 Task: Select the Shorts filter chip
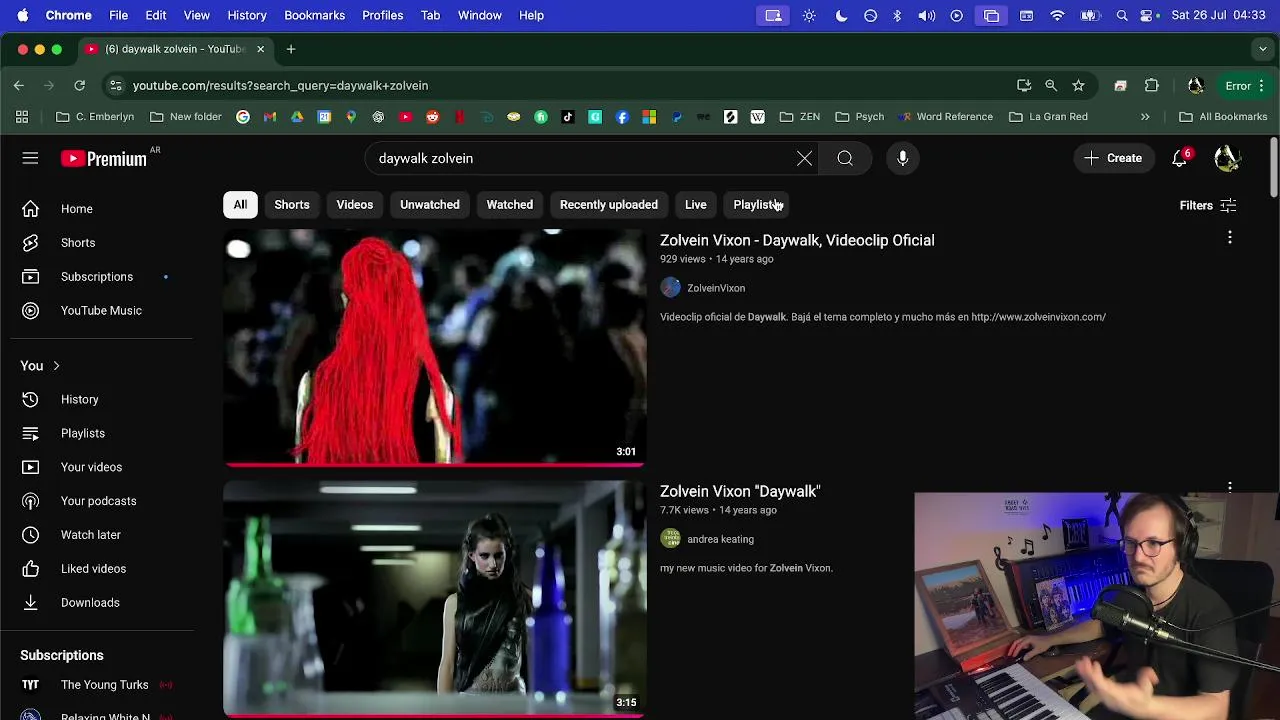point(292,205)
